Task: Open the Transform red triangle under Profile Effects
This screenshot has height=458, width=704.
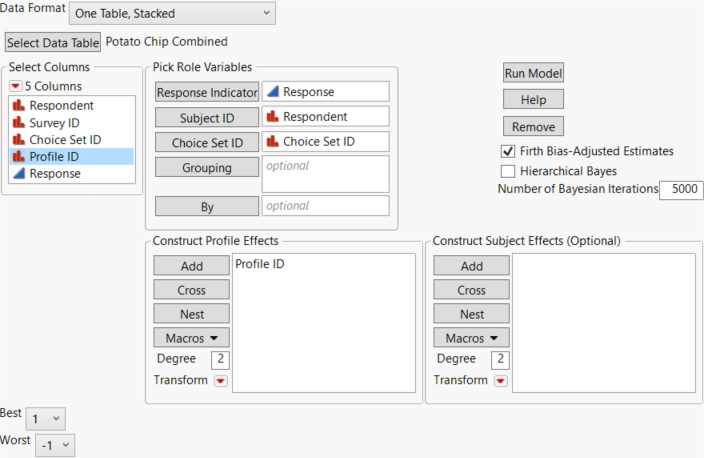Action: (x=220, y=381)
